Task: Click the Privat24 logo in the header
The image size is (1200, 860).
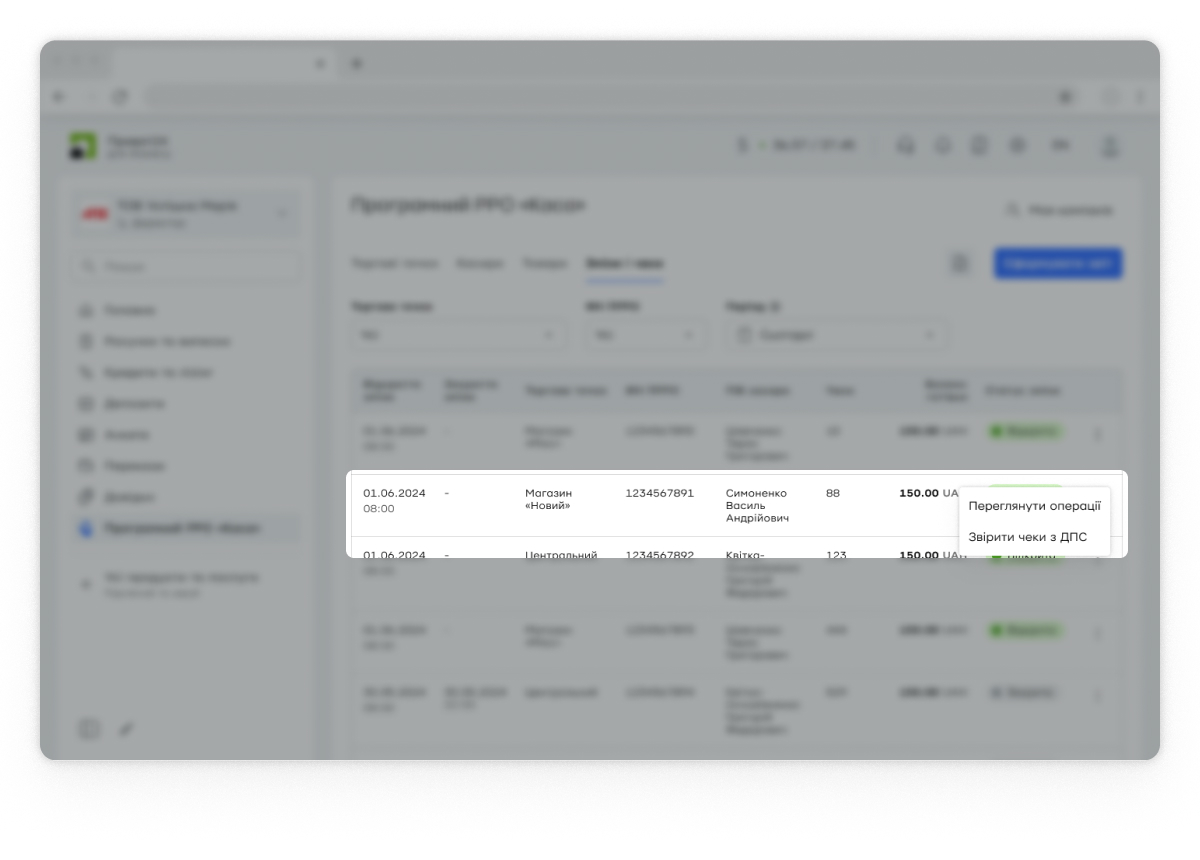Action: pyautogui.click(x=83, y=146)
